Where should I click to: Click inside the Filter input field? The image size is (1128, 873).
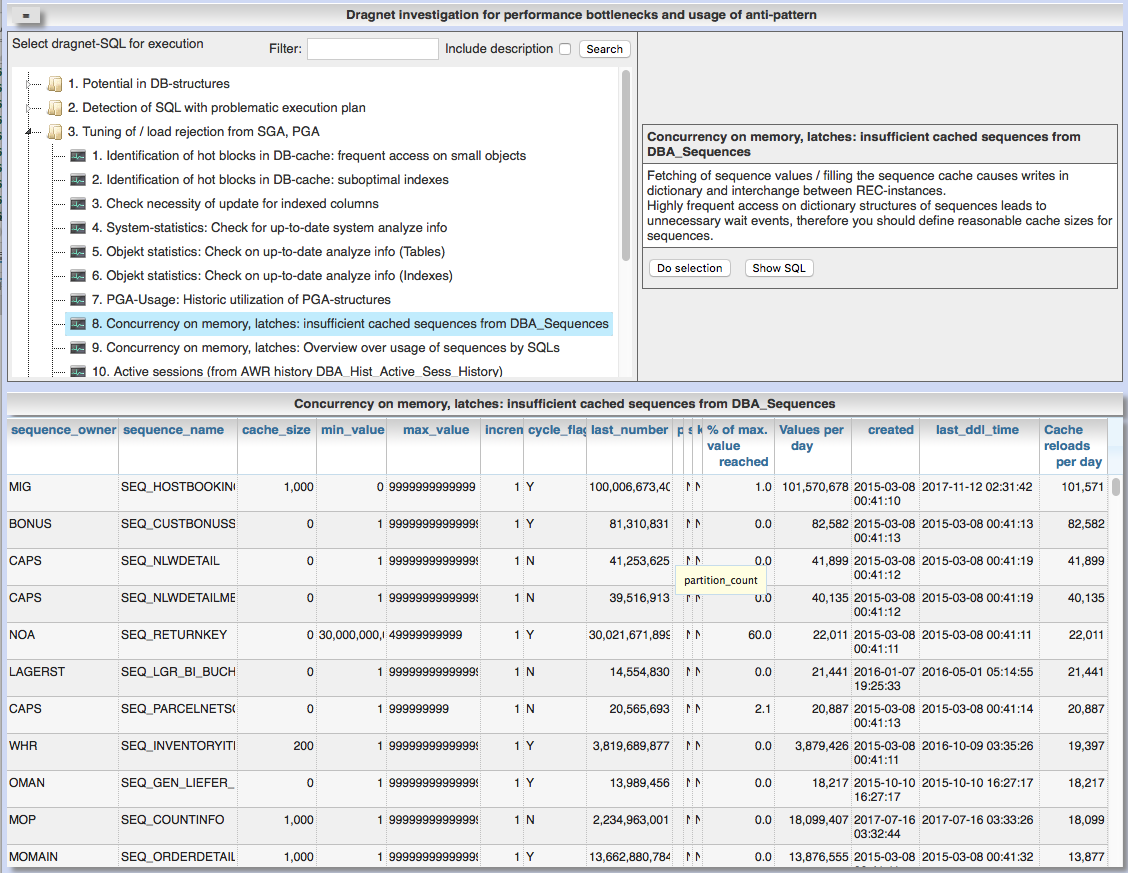point(373,48)
